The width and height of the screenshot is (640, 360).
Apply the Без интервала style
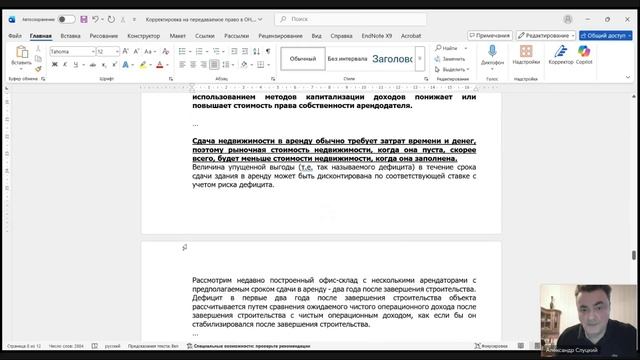pyautogui.click(x=347, y=59)
